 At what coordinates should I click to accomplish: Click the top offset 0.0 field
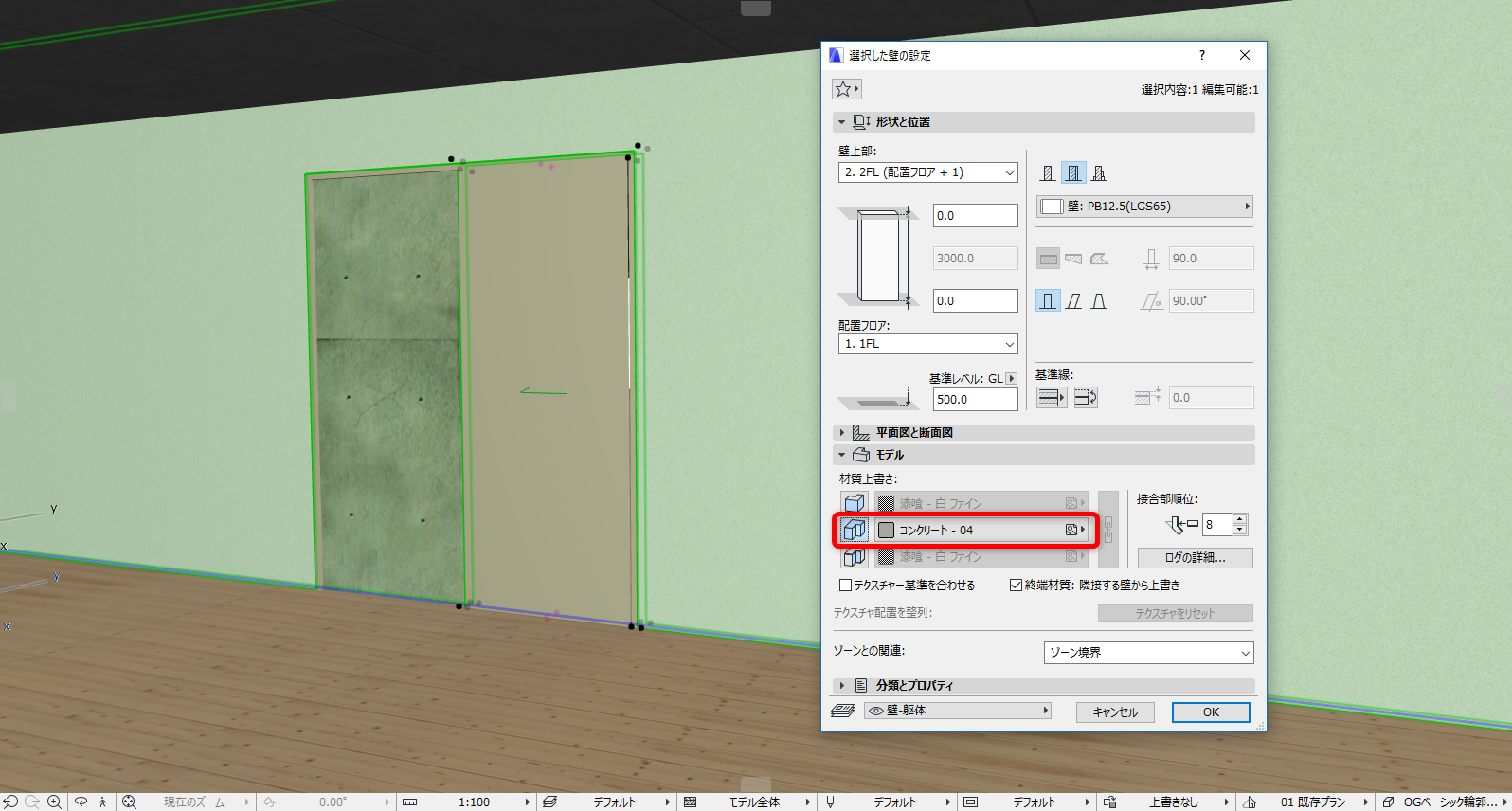tap(975, 216)
